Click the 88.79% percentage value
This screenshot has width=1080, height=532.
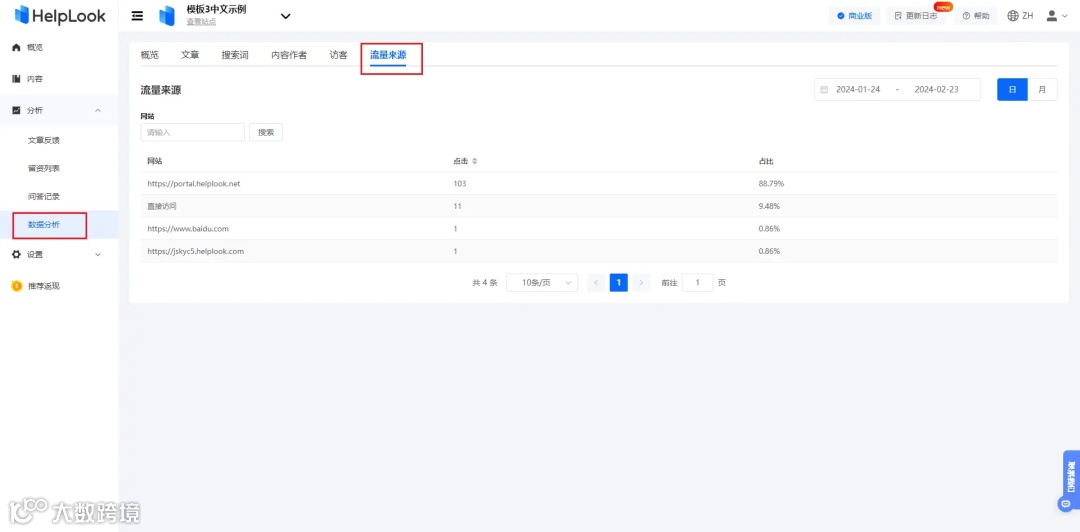[771, 184]
